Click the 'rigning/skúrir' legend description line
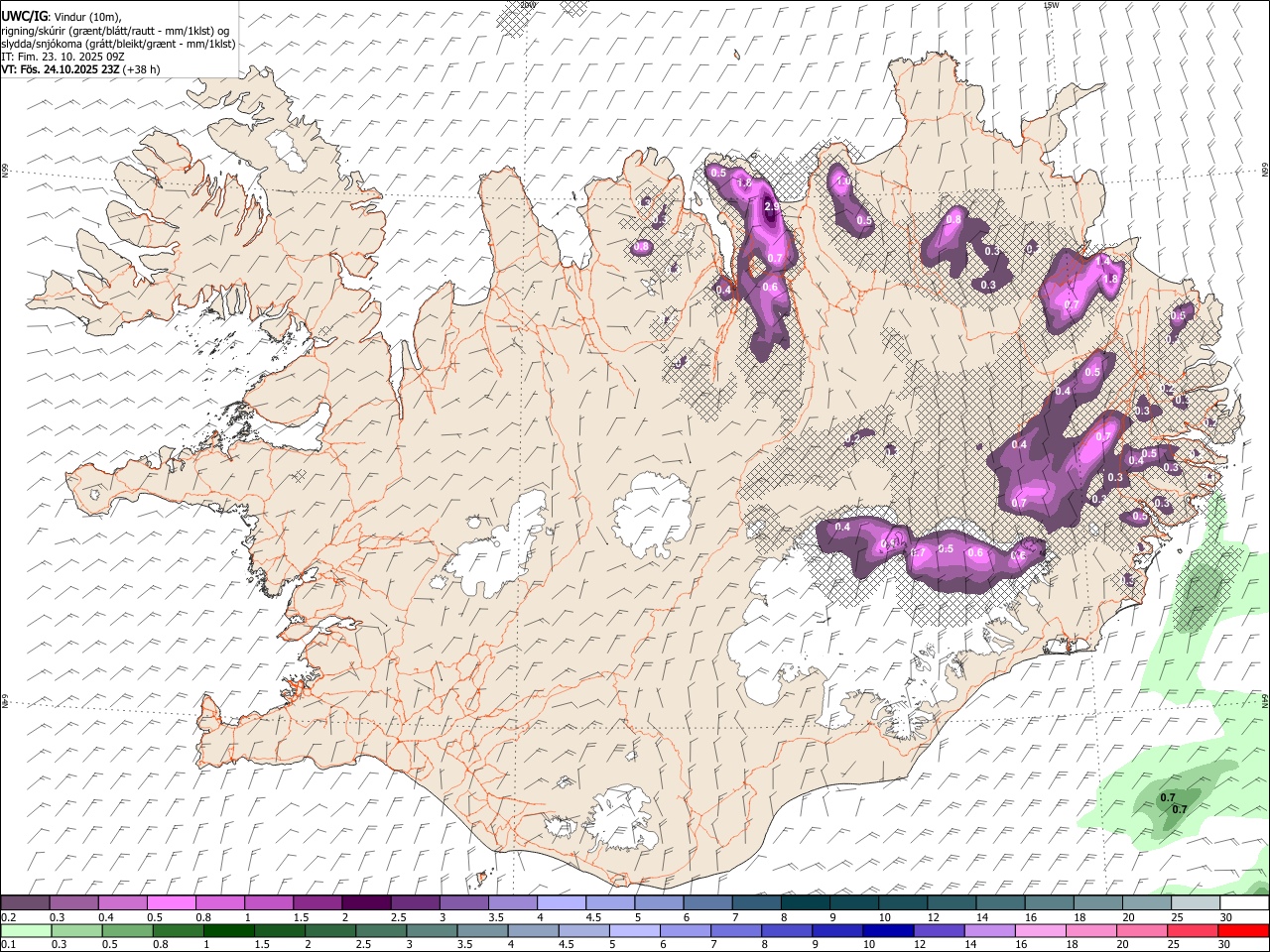 tap(115, 31)
